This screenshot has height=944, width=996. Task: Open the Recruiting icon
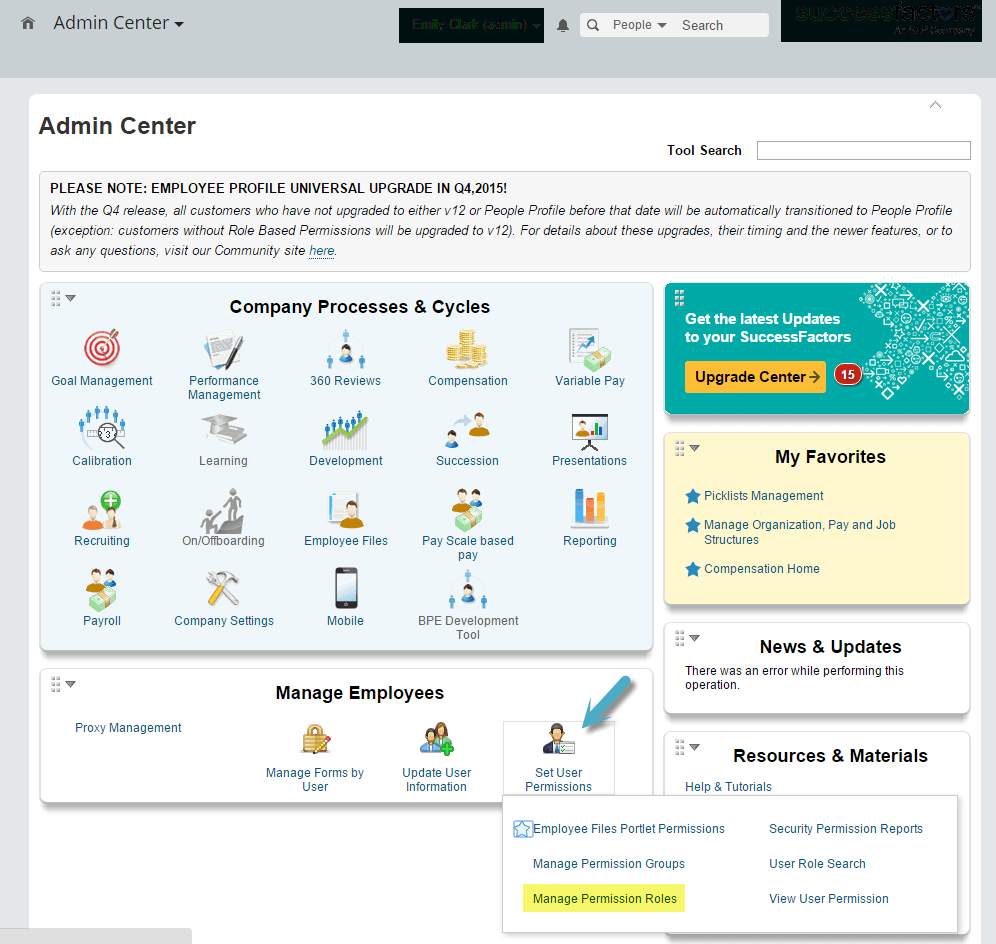102,510
